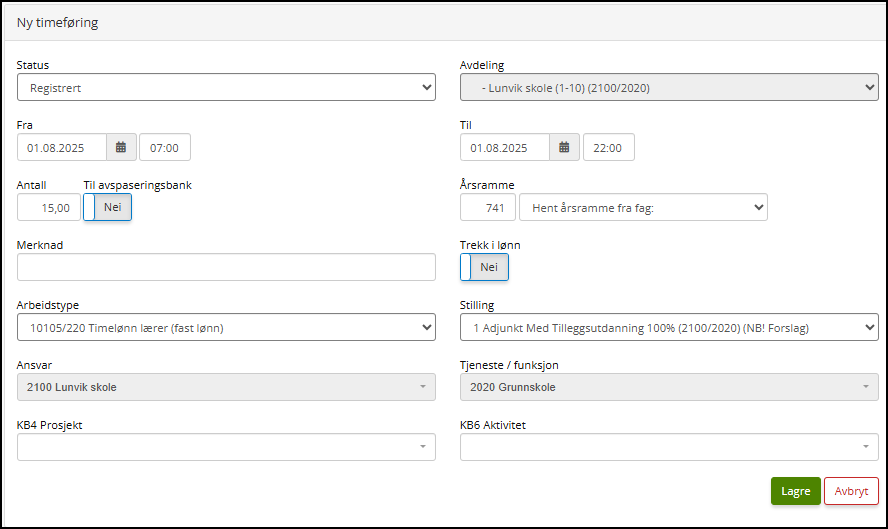Open Tjeneste / funksjon 2020 Grunnskole selector
The image size is (888, 529).
[669, 387]
